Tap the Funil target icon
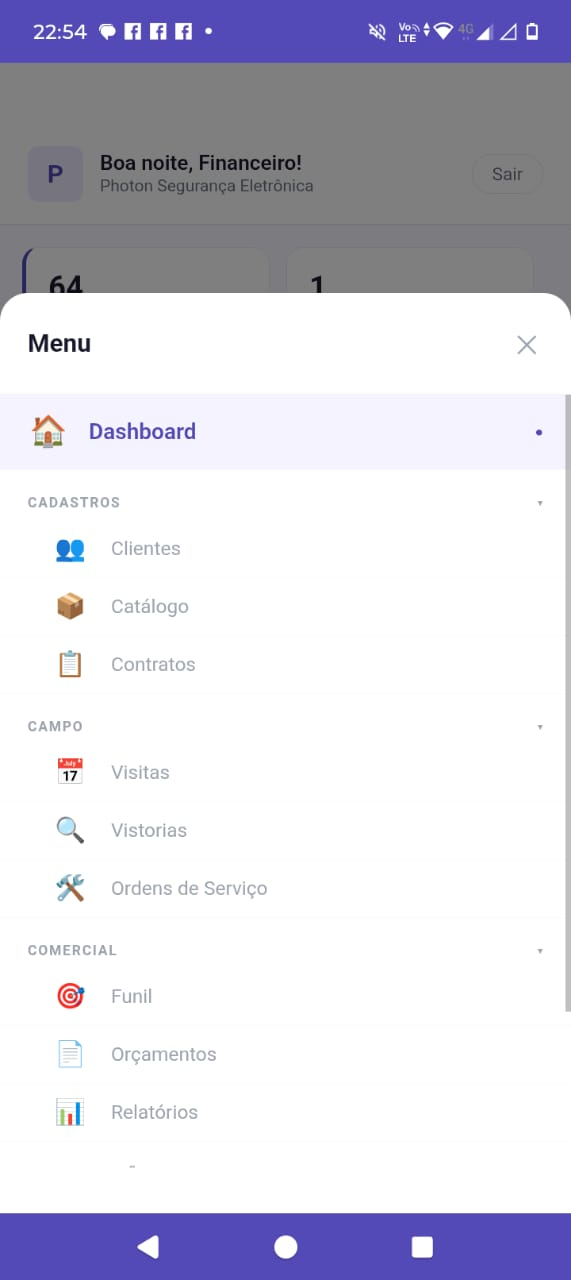This screenshot has height=1280, width=571. click(70, 996)
